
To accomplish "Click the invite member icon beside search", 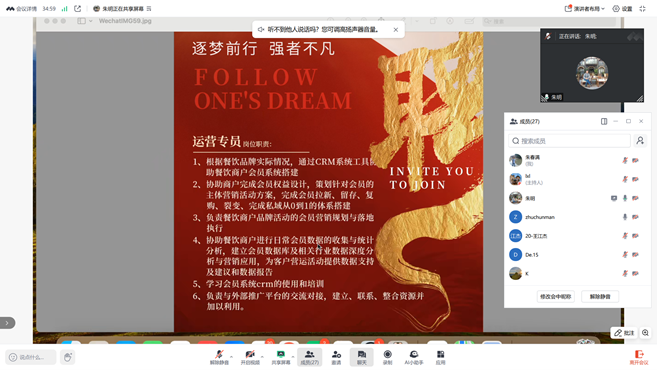I will pyautogui.click(x=640, y=141).
